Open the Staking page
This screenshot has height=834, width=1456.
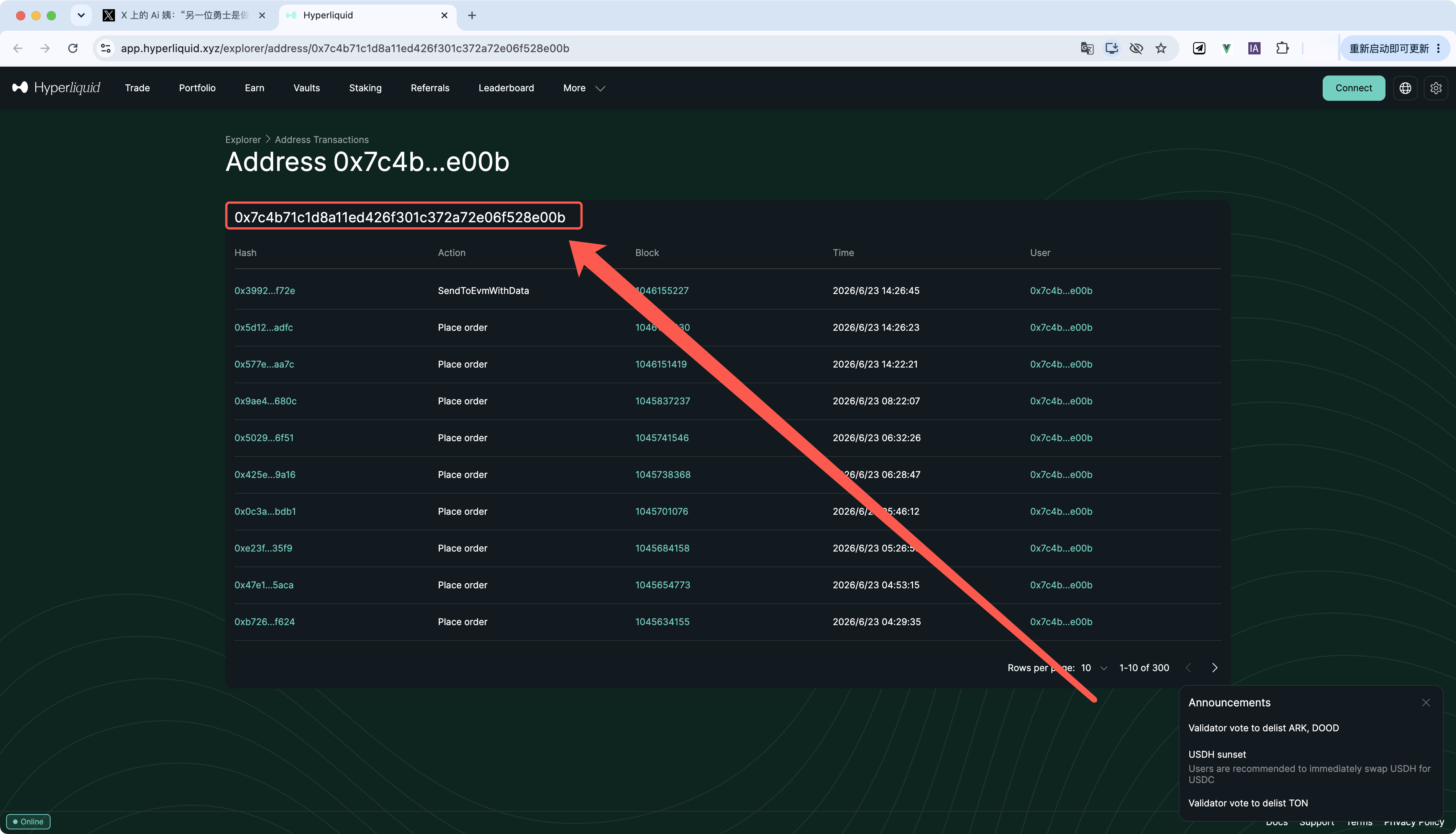tap(365, 88)
